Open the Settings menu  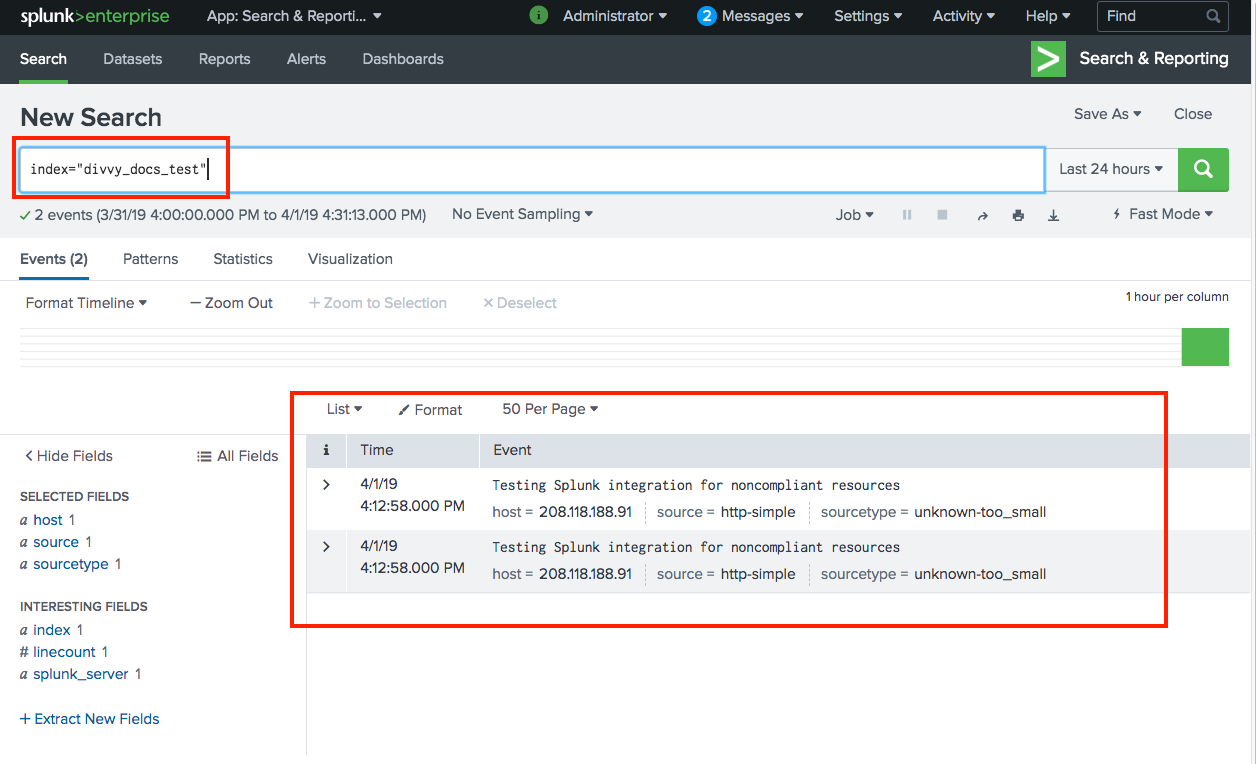click(868, 16)
